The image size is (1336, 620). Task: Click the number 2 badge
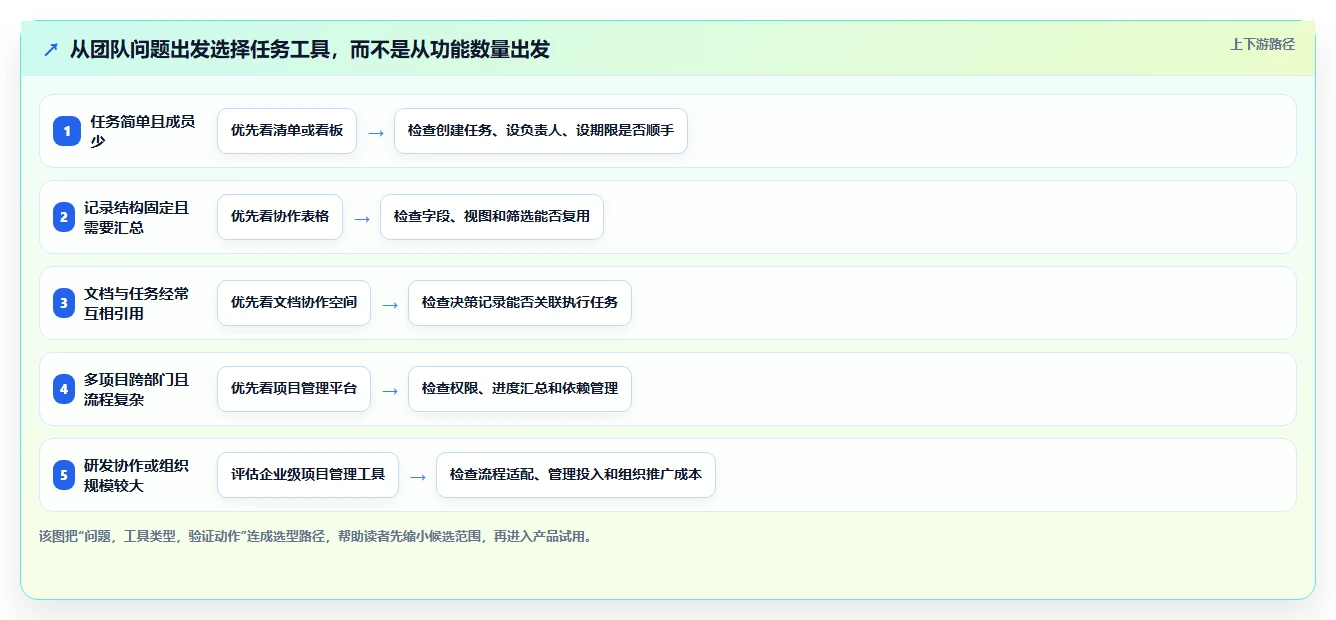[x=64, y=217]
